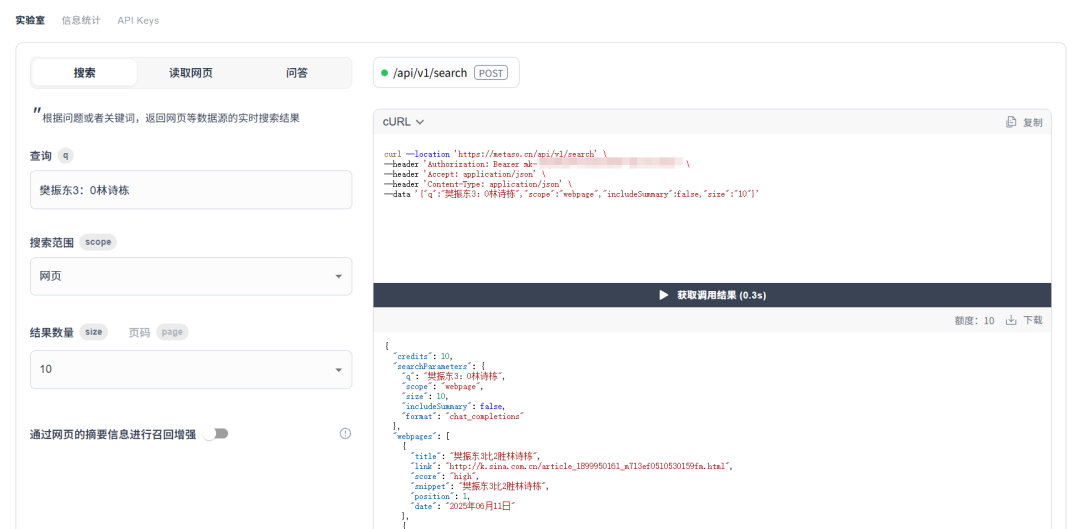Image resolution: width=1080 pixels, height=529 pixels.
Task: Open the 实验室 top tab
Action: pos(30,21)
